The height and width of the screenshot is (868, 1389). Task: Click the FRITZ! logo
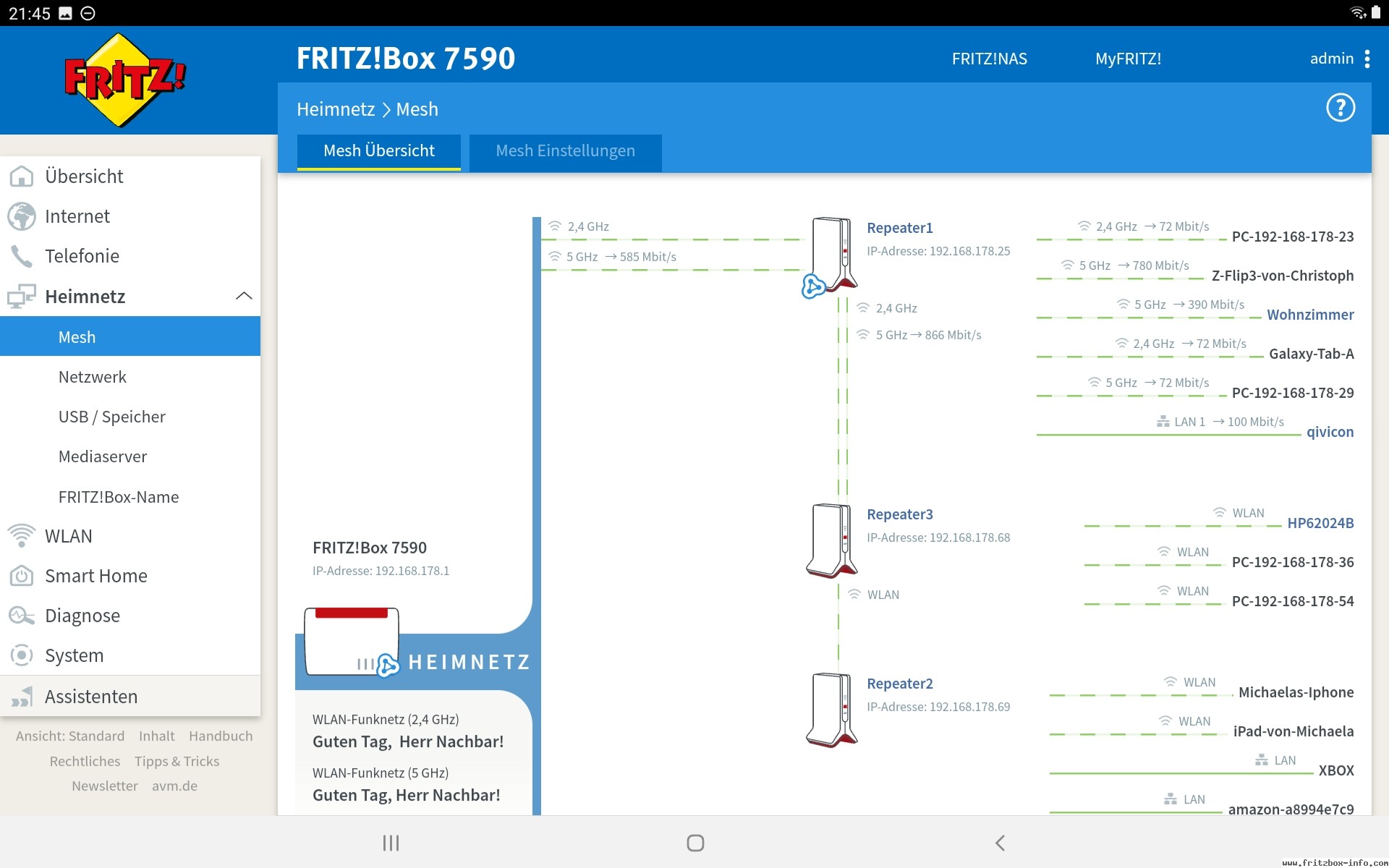point(124,80)
